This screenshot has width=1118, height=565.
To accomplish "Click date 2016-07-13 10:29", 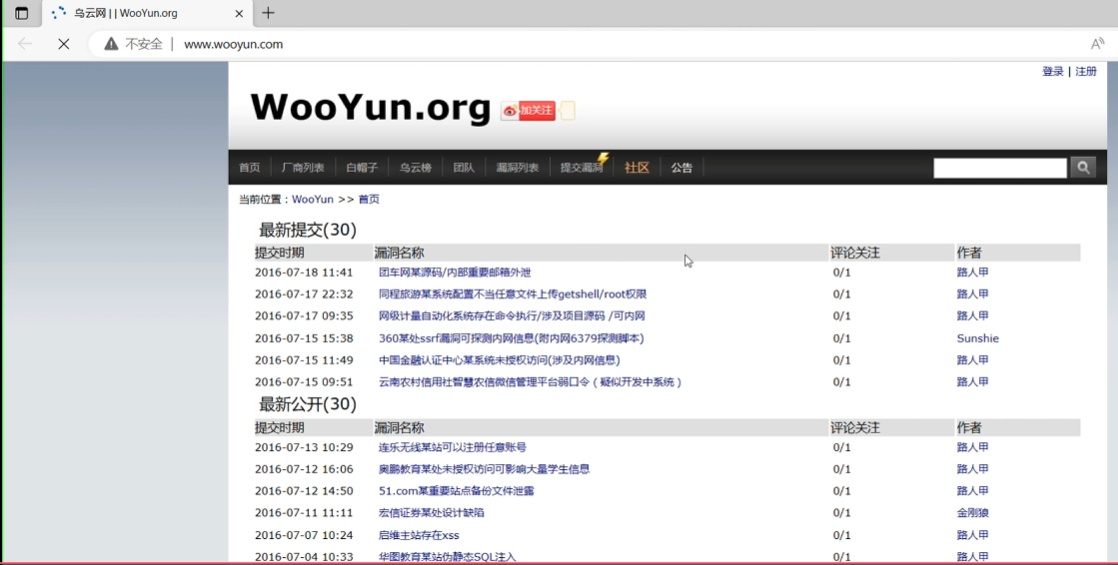I will (x=304, y=447).
